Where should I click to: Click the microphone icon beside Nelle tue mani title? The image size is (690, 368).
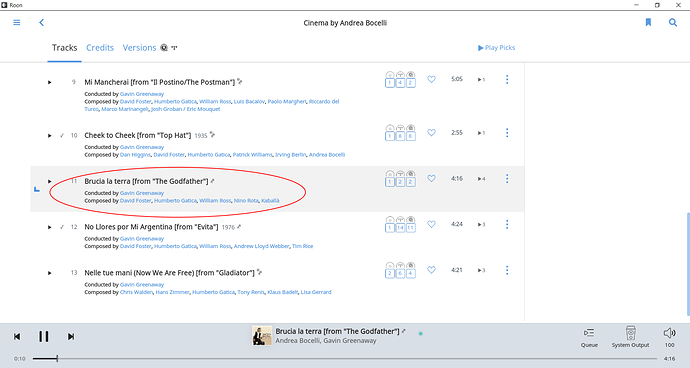260,272
